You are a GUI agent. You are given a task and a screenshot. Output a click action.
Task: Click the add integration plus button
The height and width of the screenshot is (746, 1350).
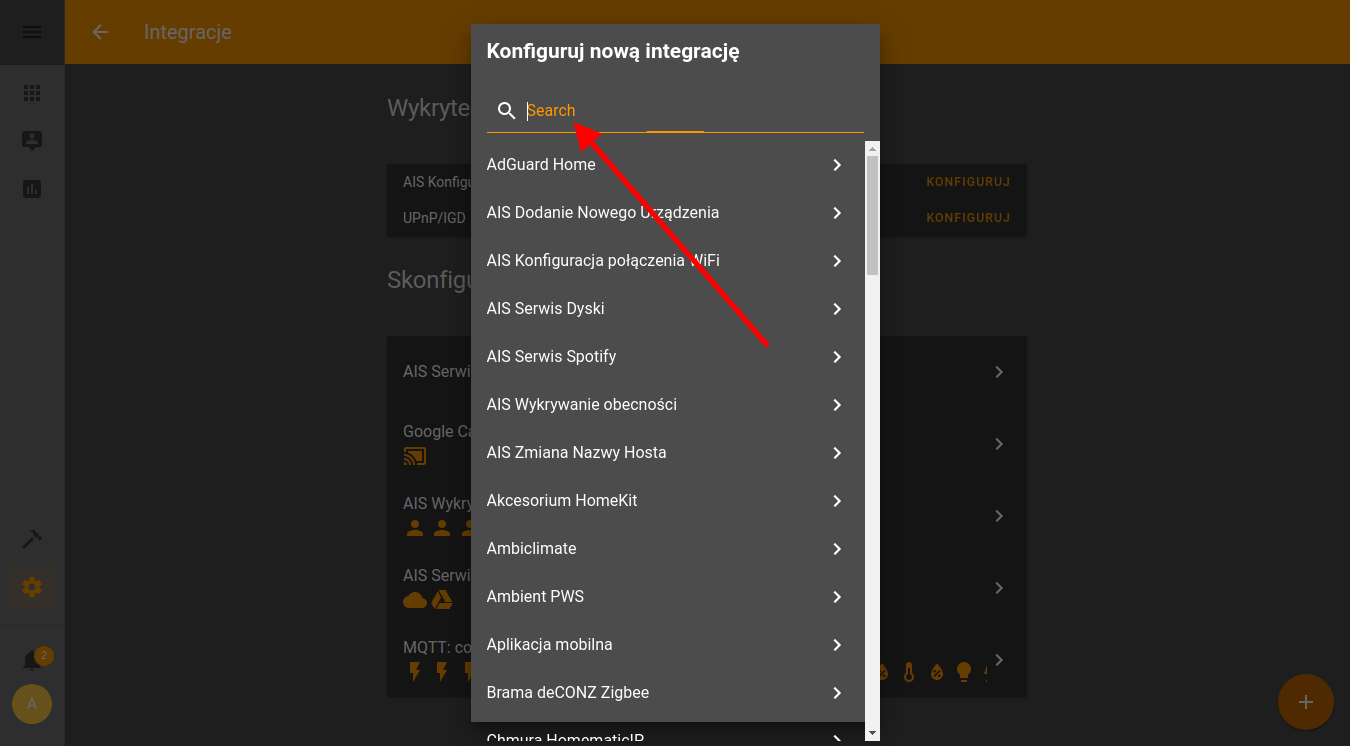[1305, 702]
